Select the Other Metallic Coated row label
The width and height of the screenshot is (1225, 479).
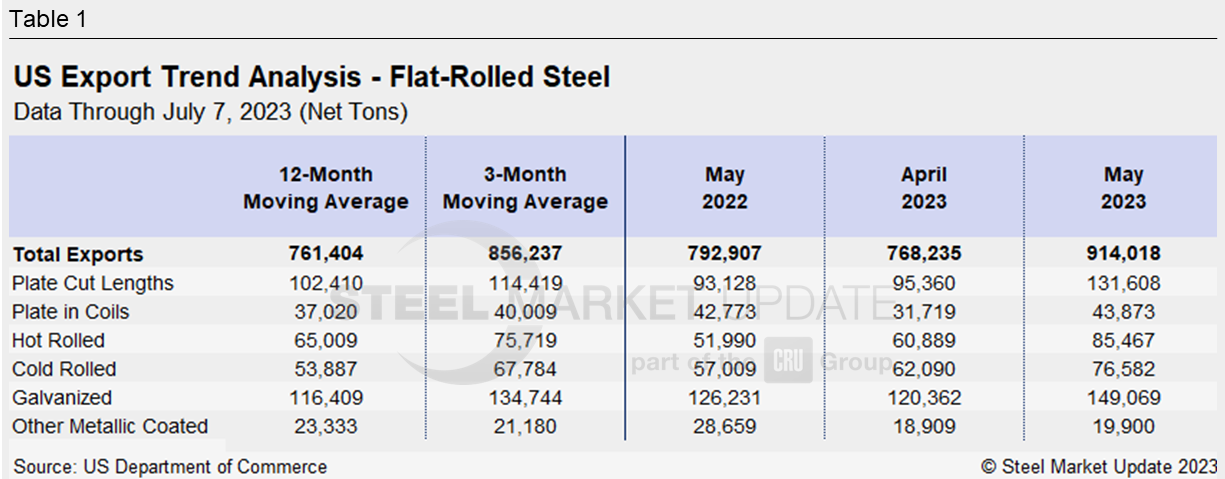[110, 427]
